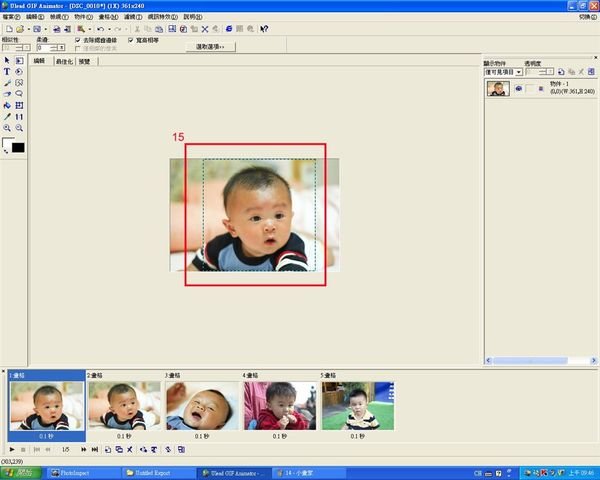Select the paint bucket fill tool
The width and height of the screenshot is (600, 480).
[7, 105]
